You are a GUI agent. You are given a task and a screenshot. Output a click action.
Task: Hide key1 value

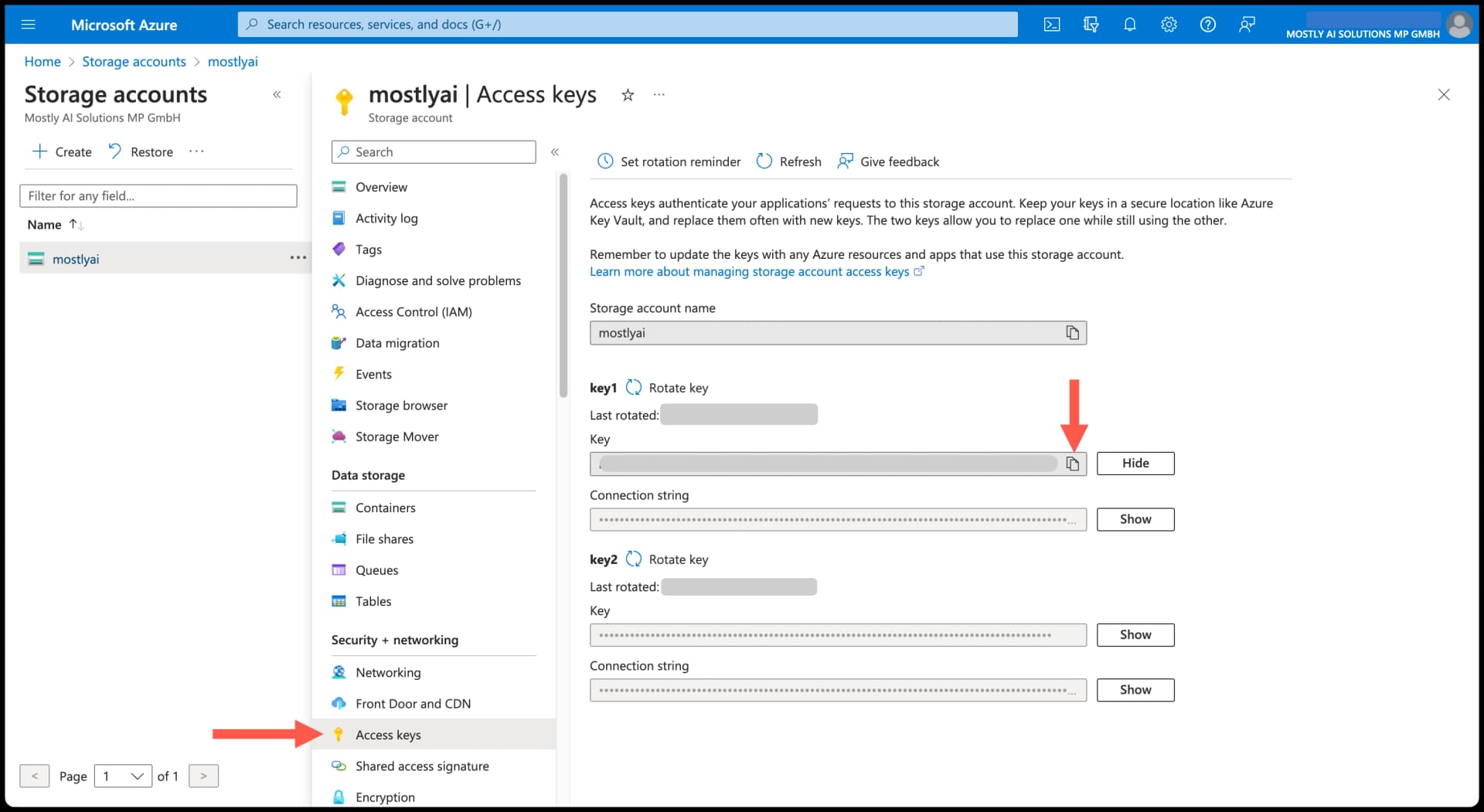click(x=1135, y=463)
